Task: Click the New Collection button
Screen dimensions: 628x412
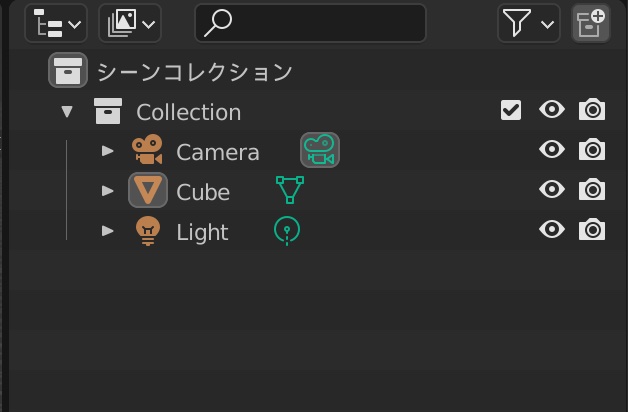Action: pos(590,23)
